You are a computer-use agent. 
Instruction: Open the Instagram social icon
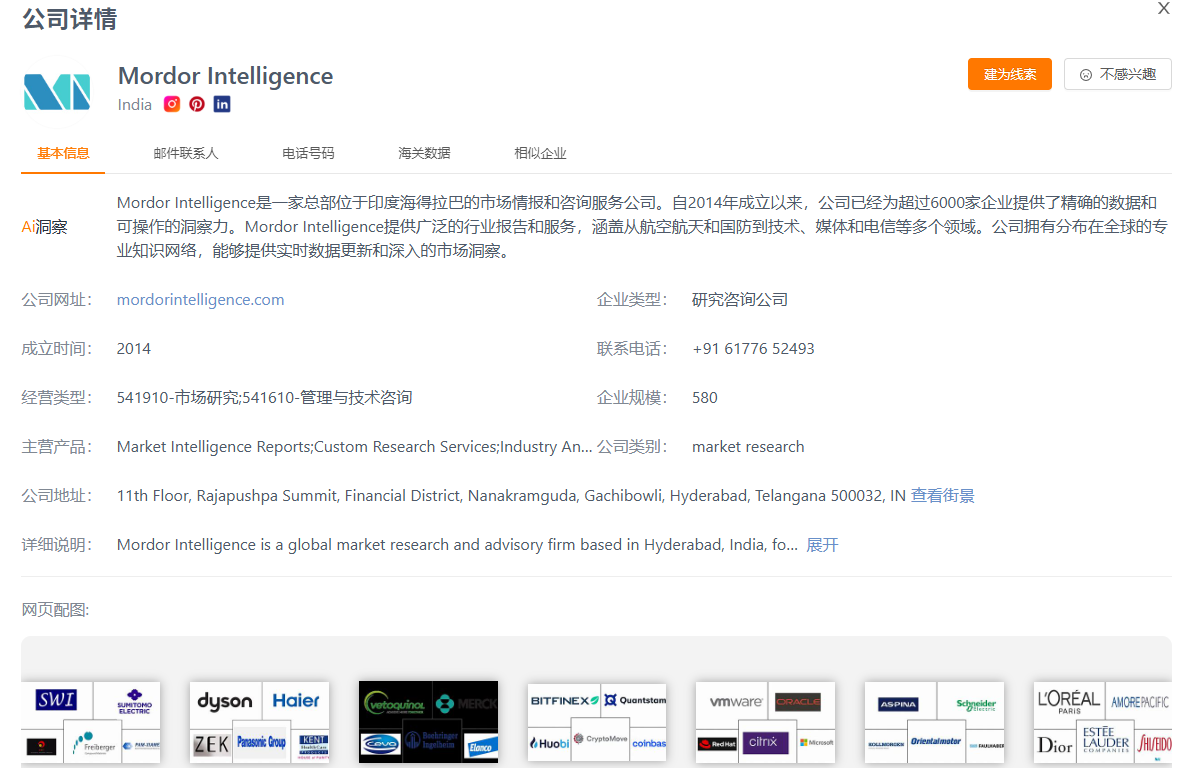172,104
